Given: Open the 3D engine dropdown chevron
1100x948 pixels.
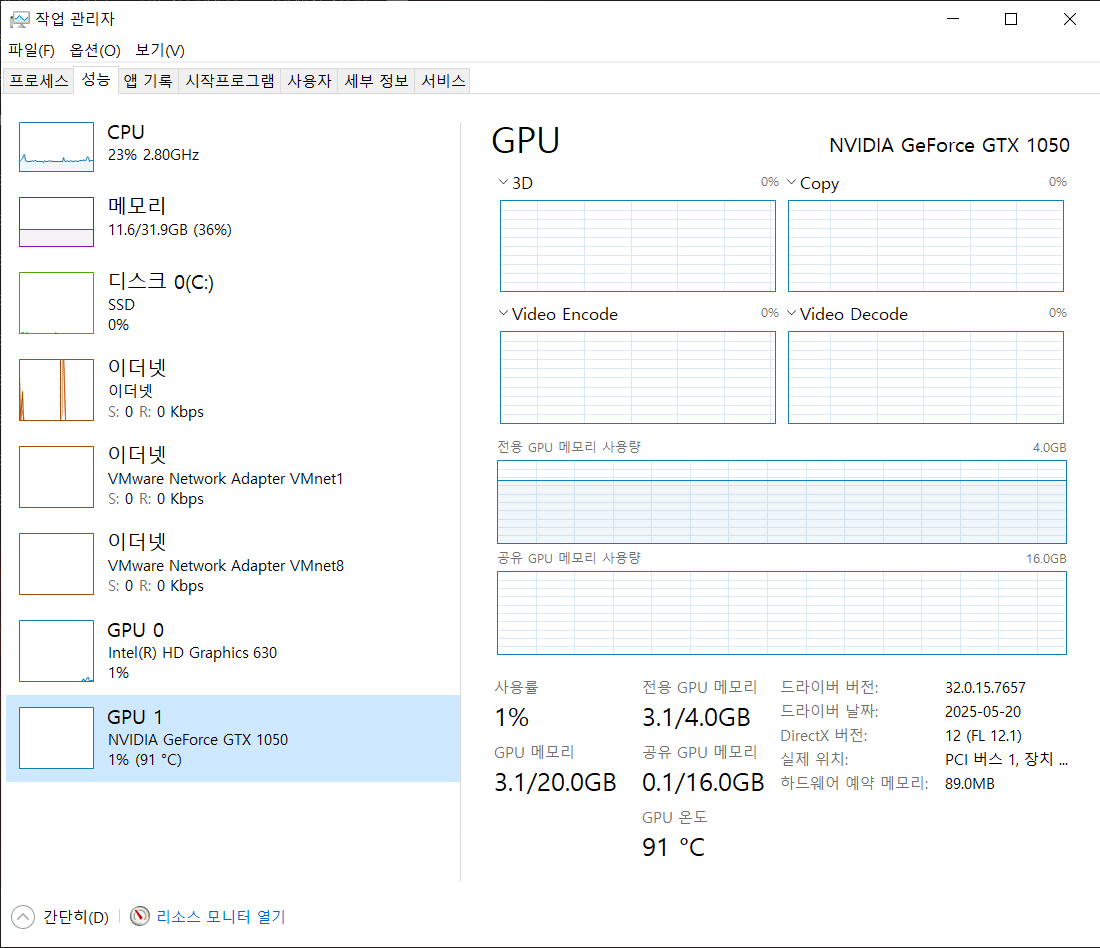Looking at the screenshot, I should coord(503,182).
